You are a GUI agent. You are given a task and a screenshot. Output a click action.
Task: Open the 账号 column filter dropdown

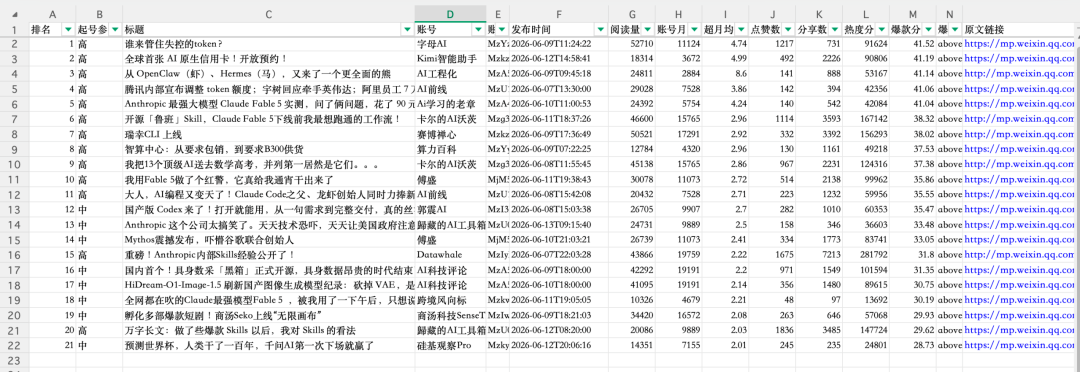(478, 30)
